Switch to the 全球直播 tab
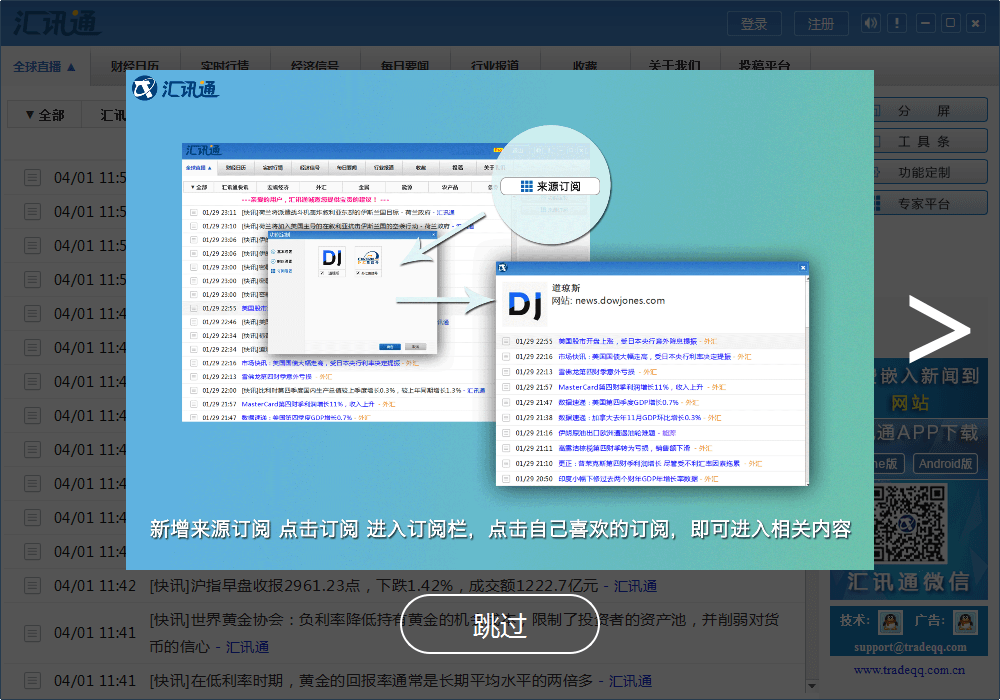The image size is (1000, 700). 45,66
